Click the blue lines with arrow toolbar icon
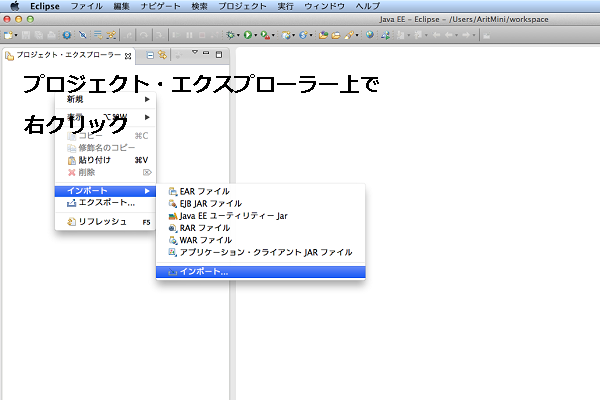This screenshot has height=400, width=600. (98, 35)
